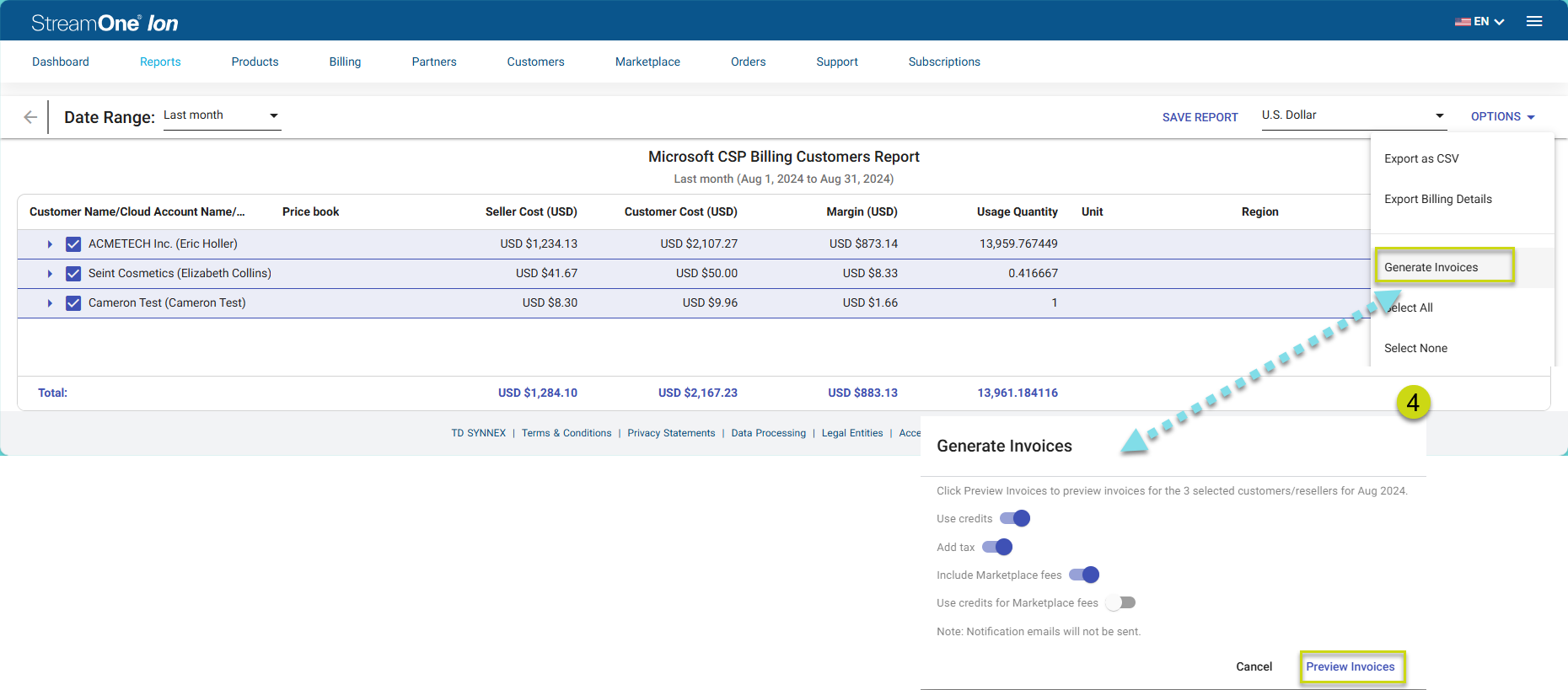Open the Orders tab
Image resolution: width=1568 pixels, height=690 pixels.
(x=748, y=62)
